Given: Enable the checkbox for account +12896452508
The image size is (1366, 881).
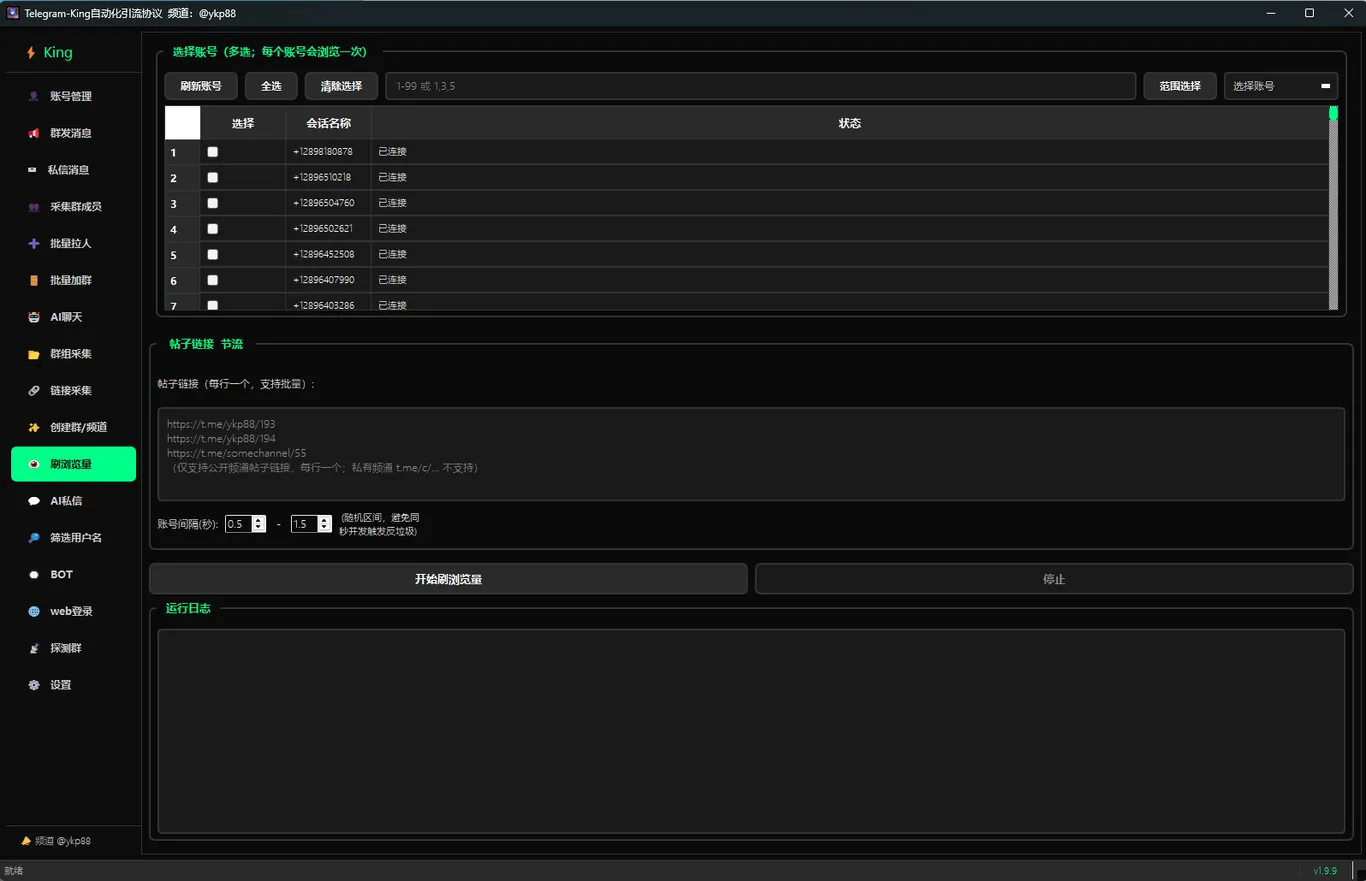Looking at the screenshot, I should tap(212, 254).
